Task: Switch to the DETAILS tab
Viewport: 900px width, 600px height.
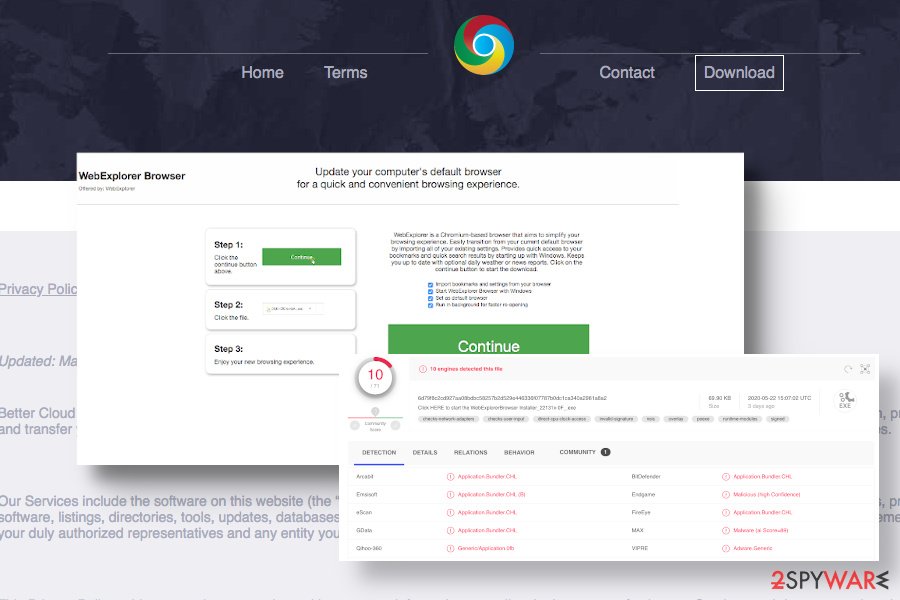Action: tap(425, 452)
